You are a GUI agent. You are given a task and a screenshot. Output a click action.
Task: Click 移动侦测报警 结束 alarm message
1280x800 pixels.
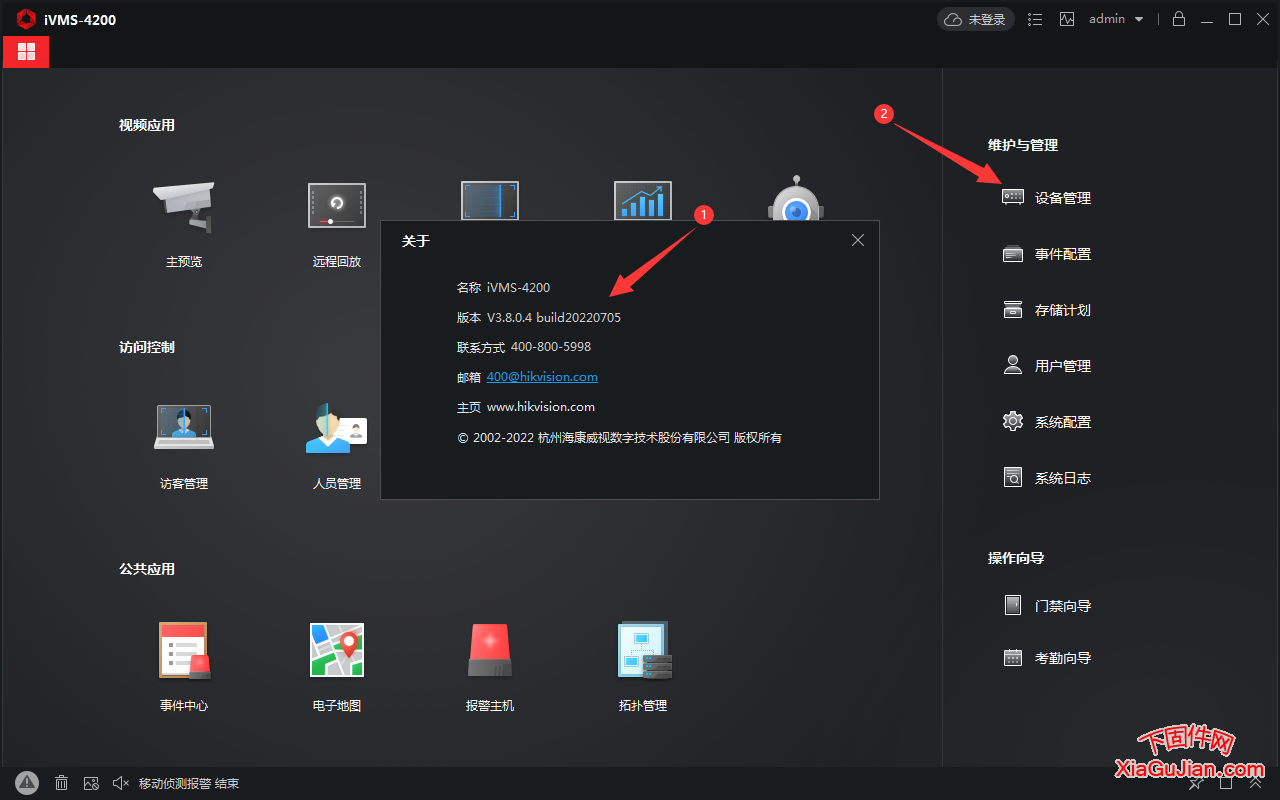point(189,784)
